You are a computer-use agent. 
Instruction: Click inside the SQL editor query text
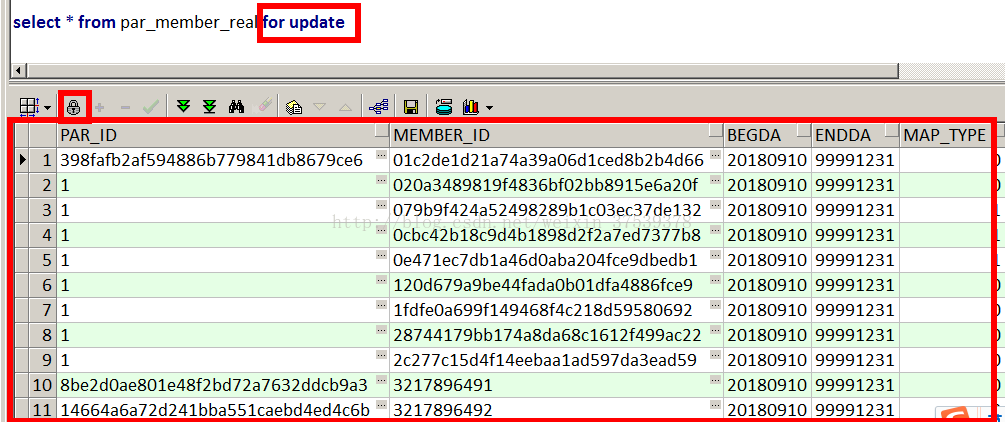tap(179, 22)
